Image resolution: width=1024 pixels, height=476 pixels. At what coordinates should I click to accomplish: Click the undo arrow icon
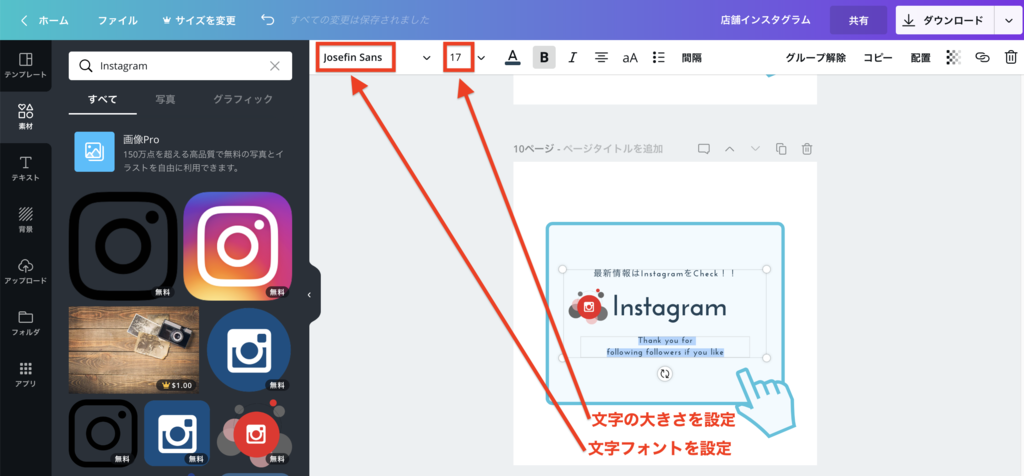[x=268, y=20]
